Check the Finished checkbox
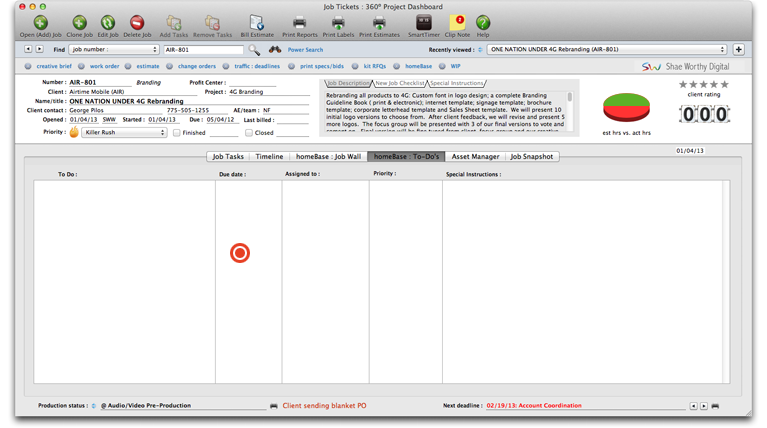This screenshot has width=767, height=428. click(177, 132)
